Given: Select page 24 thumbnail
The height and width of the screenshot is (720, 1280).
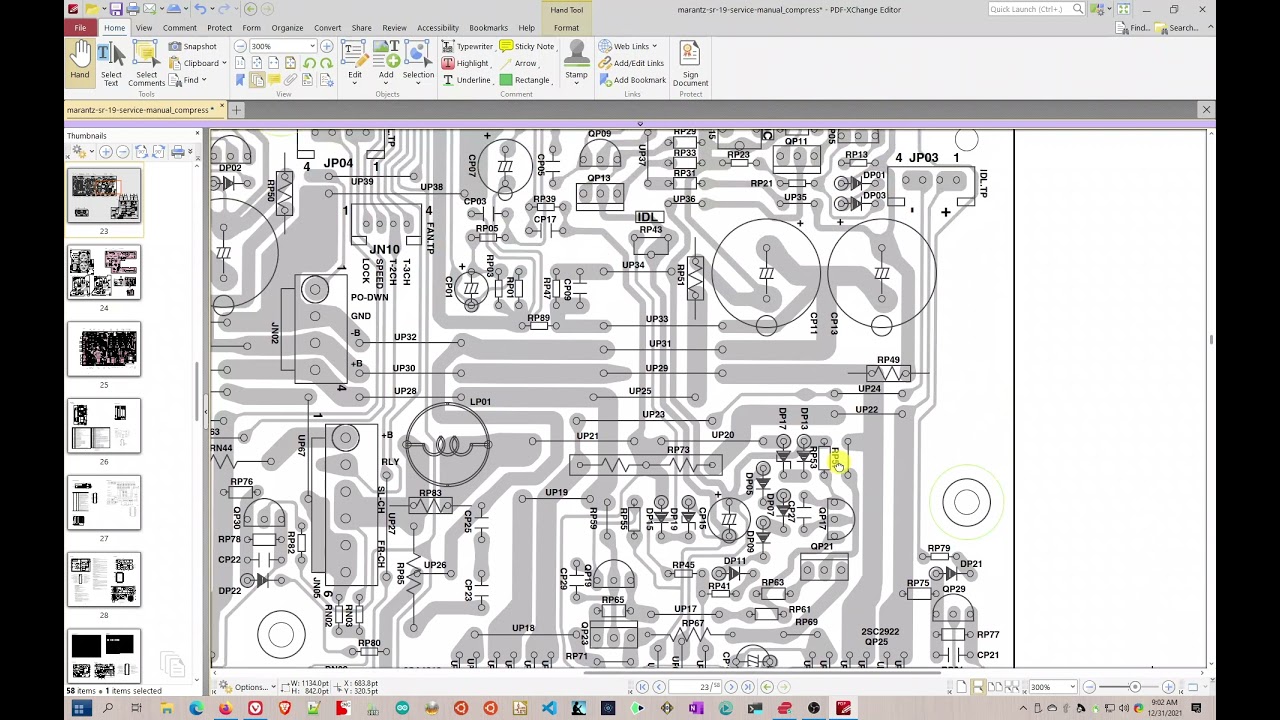Looking at the screenshot, I should point(104,275).
